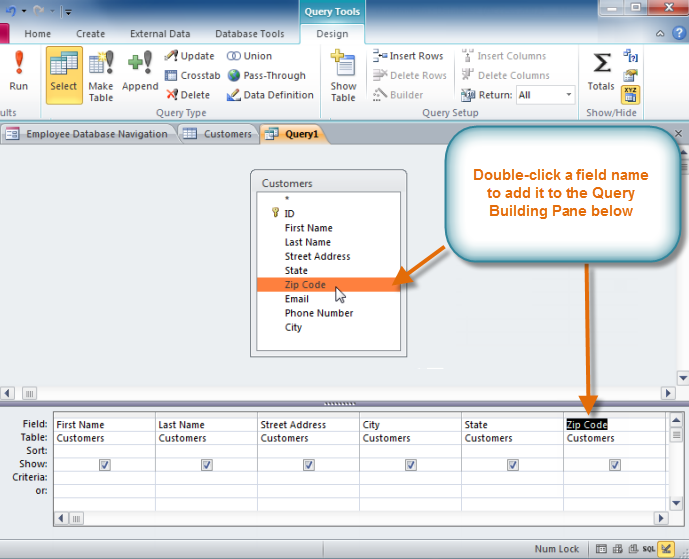
Task: Uncheck Show for City column
Action: click(411, 465)
